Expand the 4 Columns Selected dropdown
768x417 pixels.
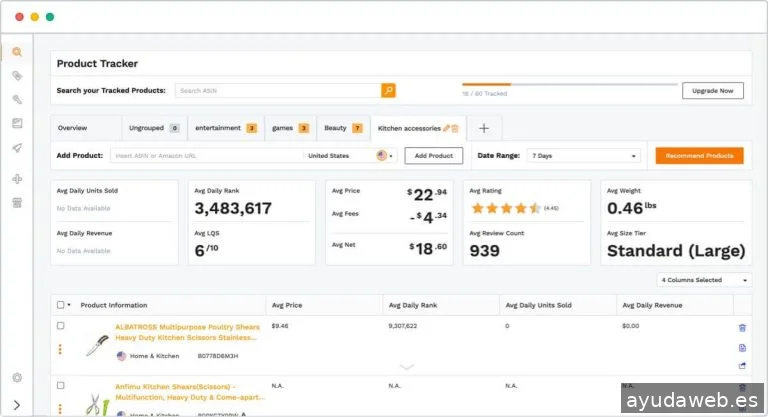705,280
